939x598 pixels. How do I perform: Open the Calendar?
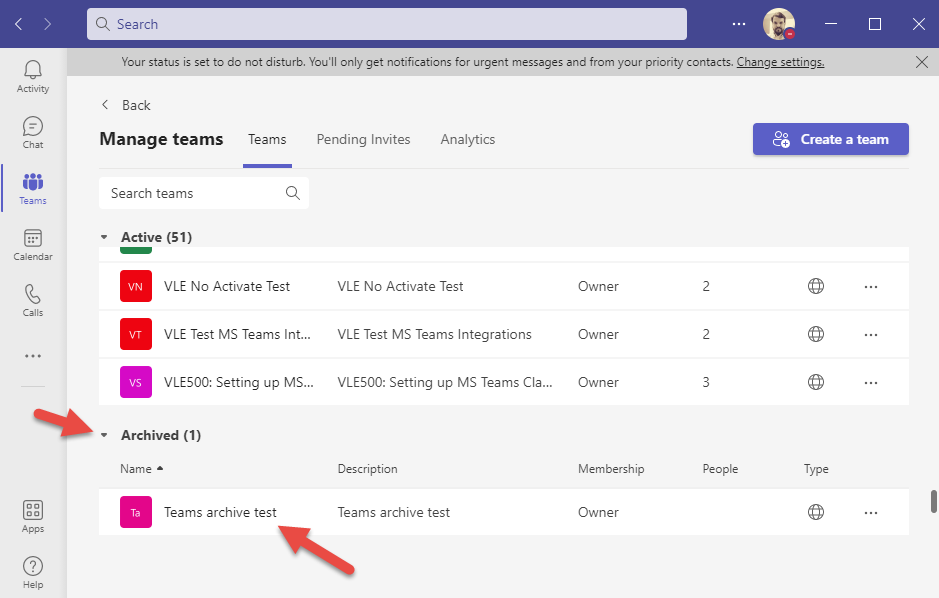pyautogui.click(x=33, y=245)
